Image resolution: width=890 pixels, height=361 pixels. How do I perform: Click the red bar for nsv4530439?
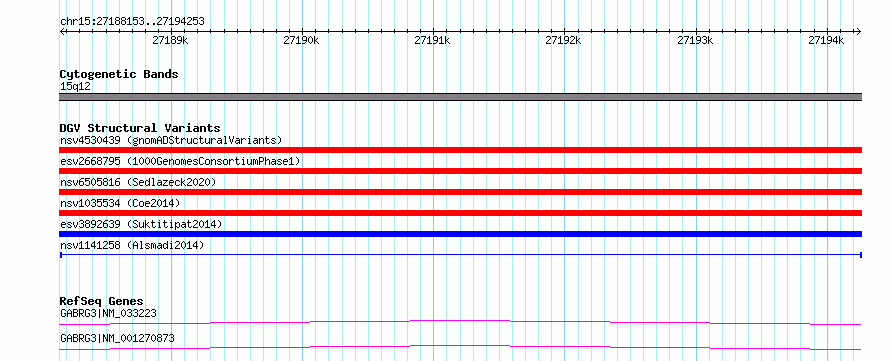point(460,150)
